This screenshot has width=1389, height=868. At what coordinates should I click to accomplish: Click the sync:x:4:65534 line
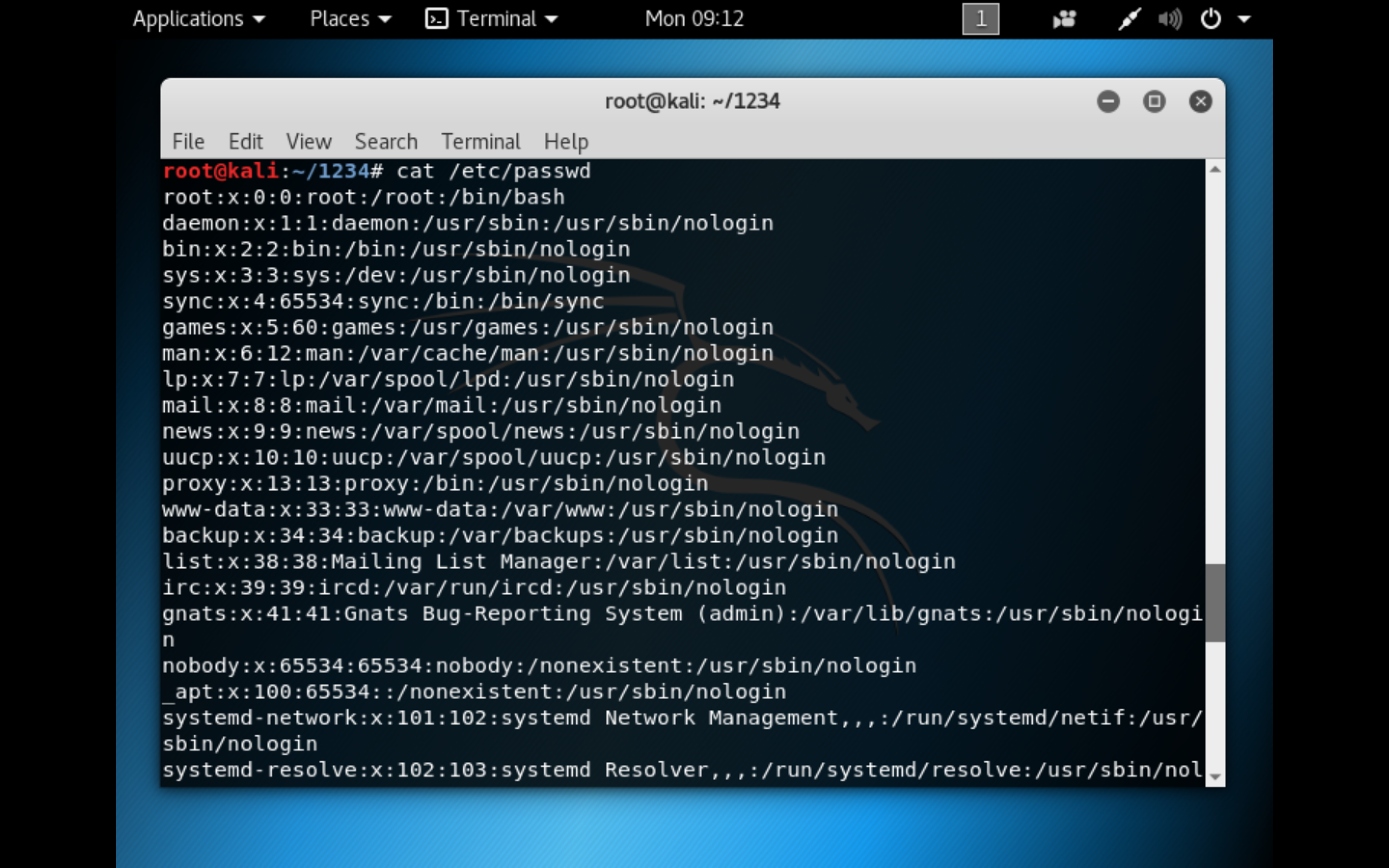383,301
